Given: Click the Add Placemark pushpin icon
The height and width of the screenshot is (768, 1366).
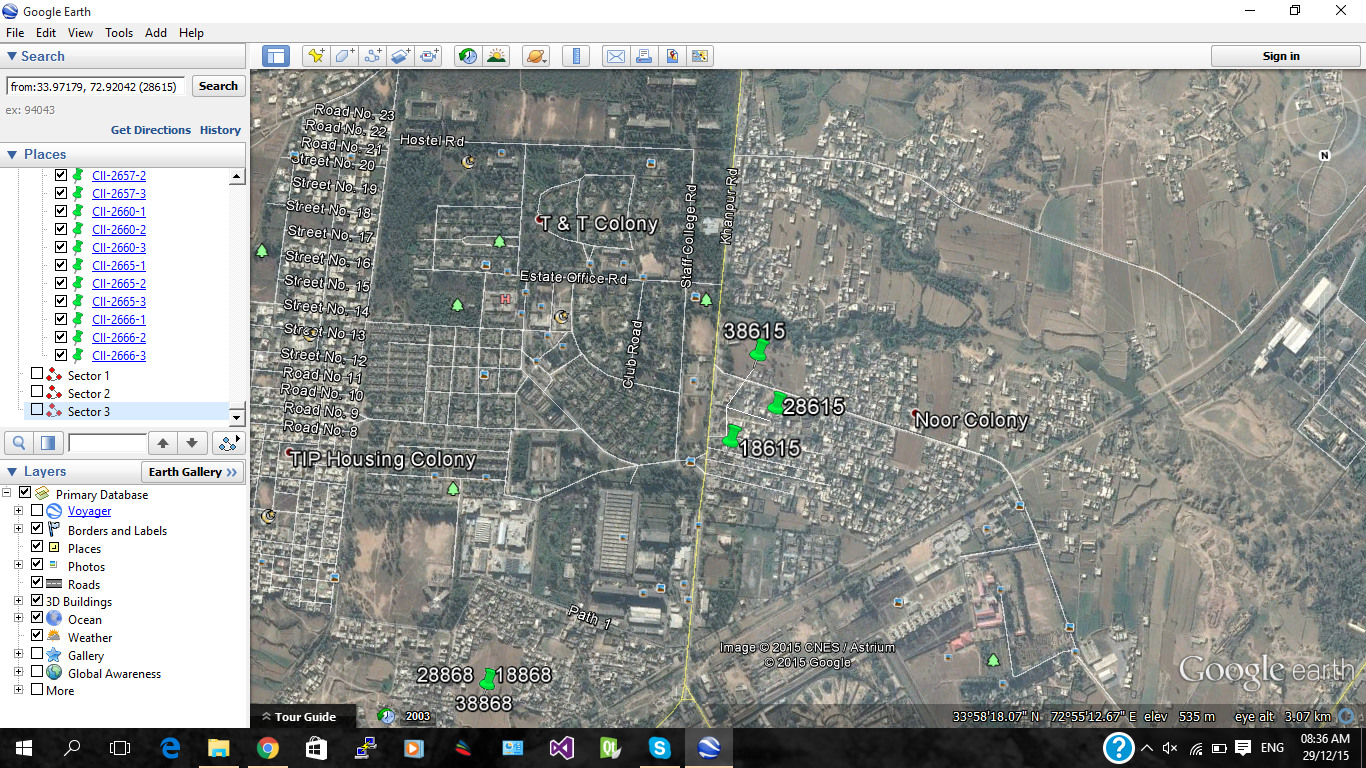Looking at the screenshot, I should pos(316,56).
